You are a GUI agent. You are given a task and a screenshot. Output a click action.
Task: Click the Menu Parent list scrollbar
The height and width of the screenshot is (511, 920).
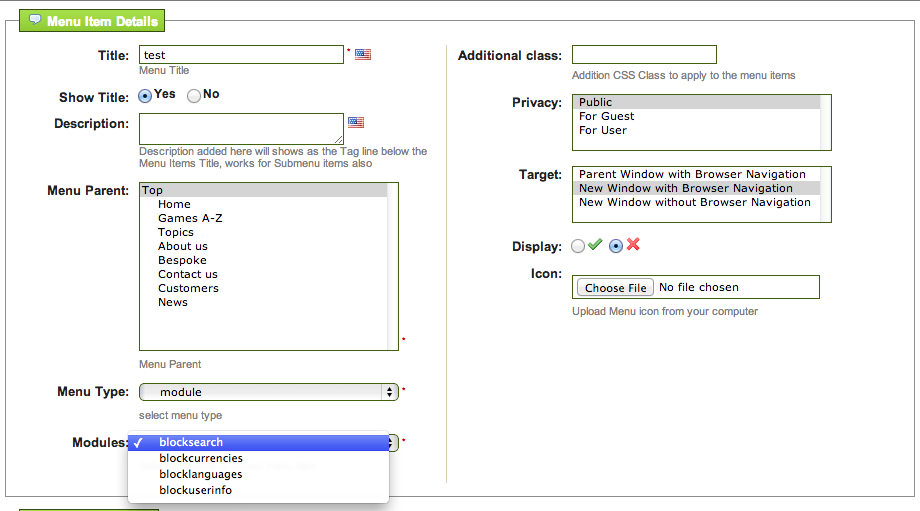tap(393, 266)
